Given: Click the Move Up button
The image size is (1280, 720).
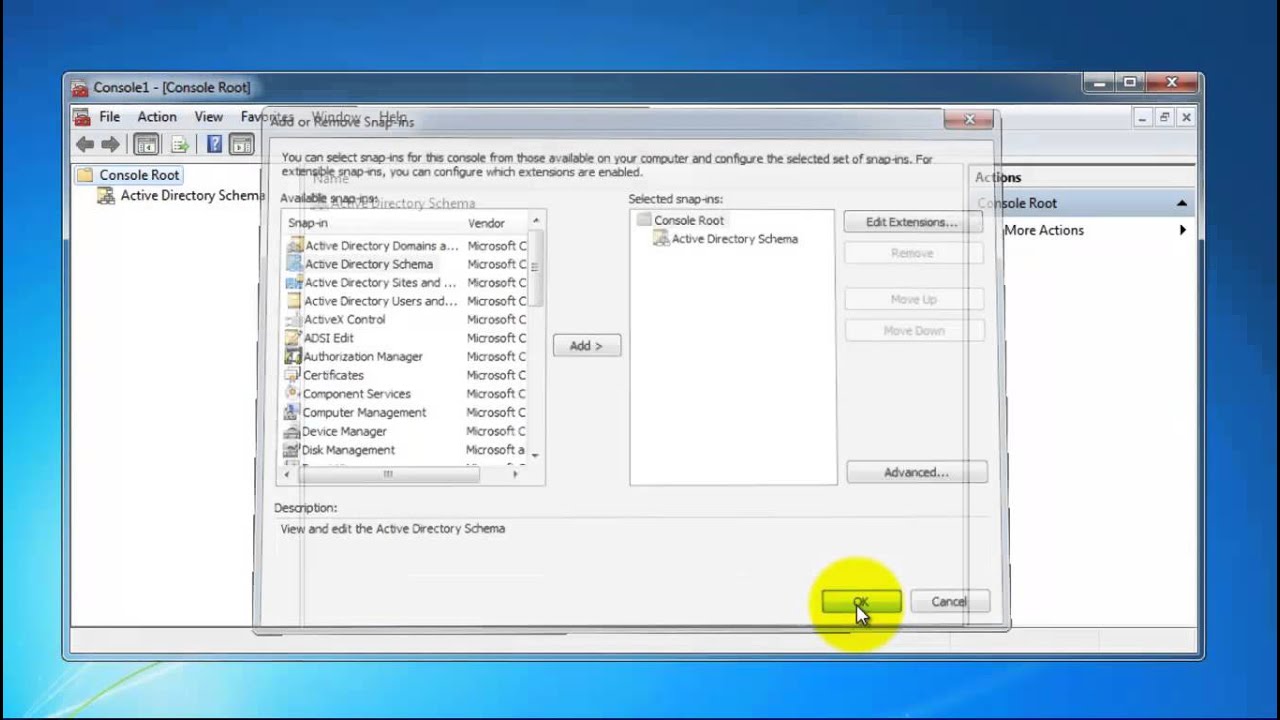Looking at the screenshot, I should 914,299.
